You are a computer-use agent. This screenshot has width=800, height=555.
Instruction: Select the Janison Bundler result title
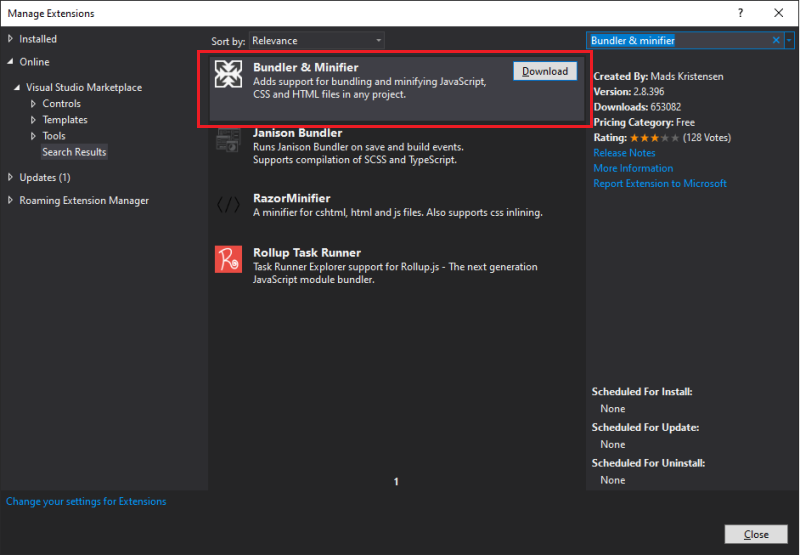(x=297, y=133)
